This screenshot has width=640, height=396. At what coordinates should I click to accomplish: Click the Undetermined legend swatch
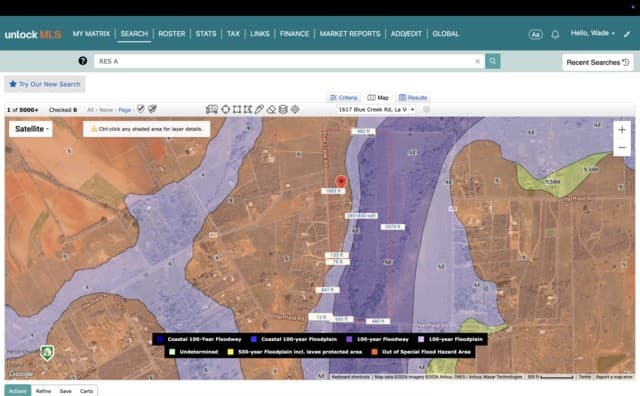(x=172, y=352)
